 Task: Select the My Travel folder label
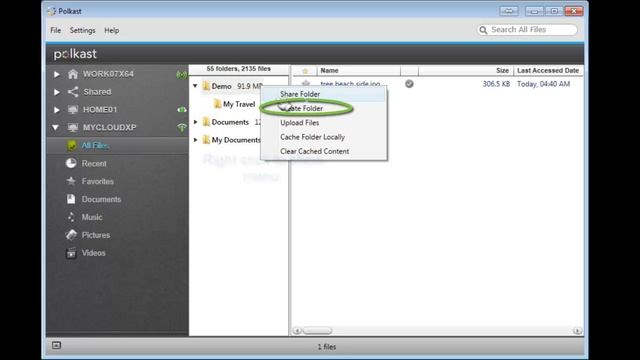coord(239,104)
